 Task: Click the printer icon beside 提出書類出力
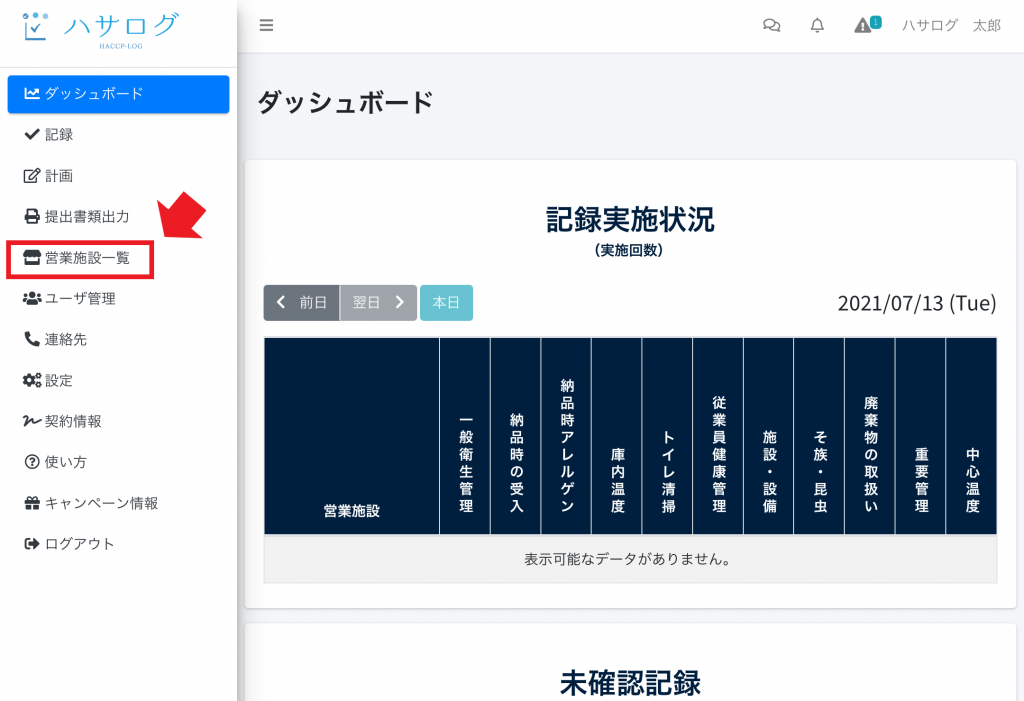tap(31, 216)
